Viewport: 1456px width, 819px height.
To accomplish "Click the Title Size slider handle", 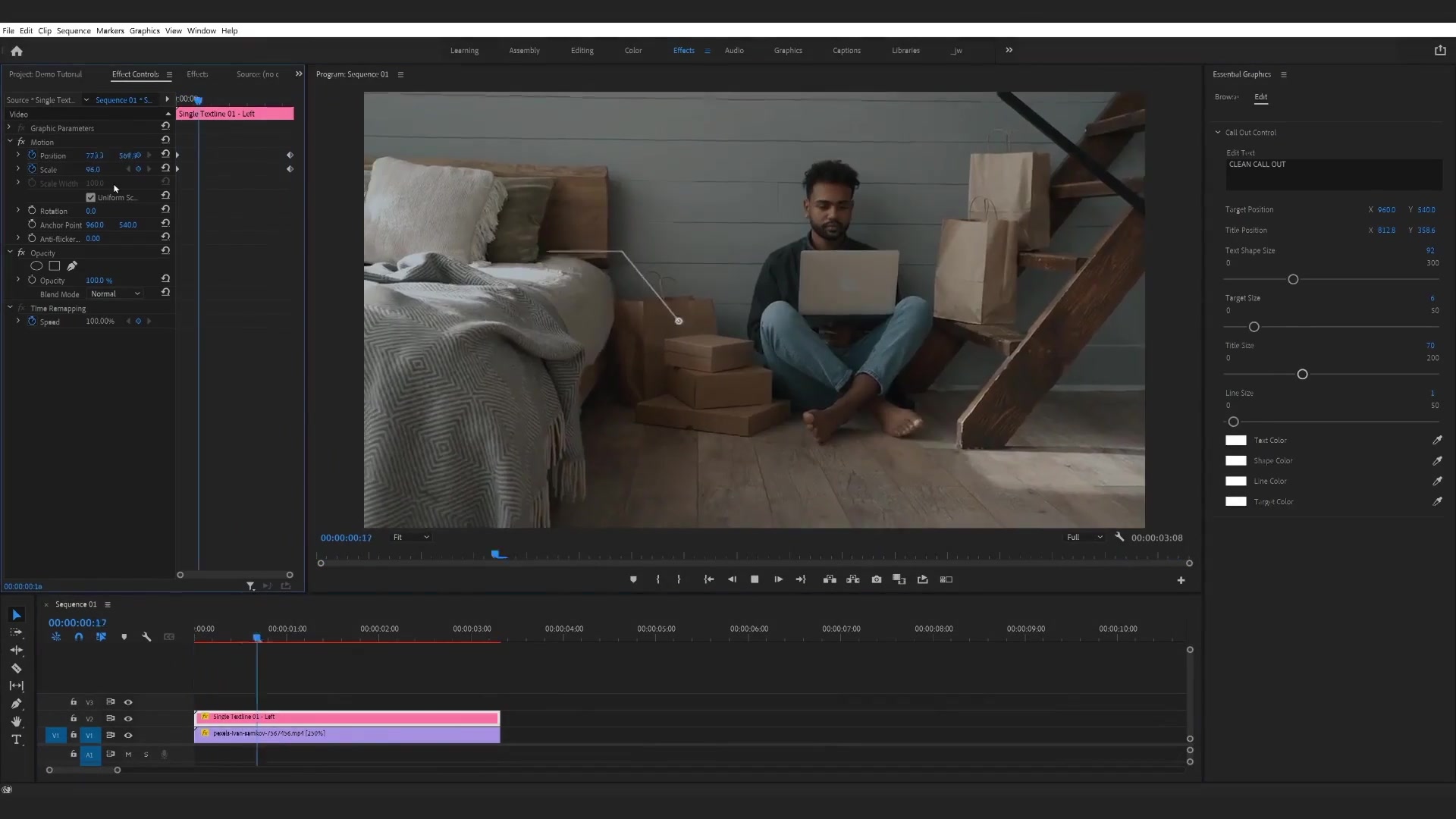I will [1303, 375].
